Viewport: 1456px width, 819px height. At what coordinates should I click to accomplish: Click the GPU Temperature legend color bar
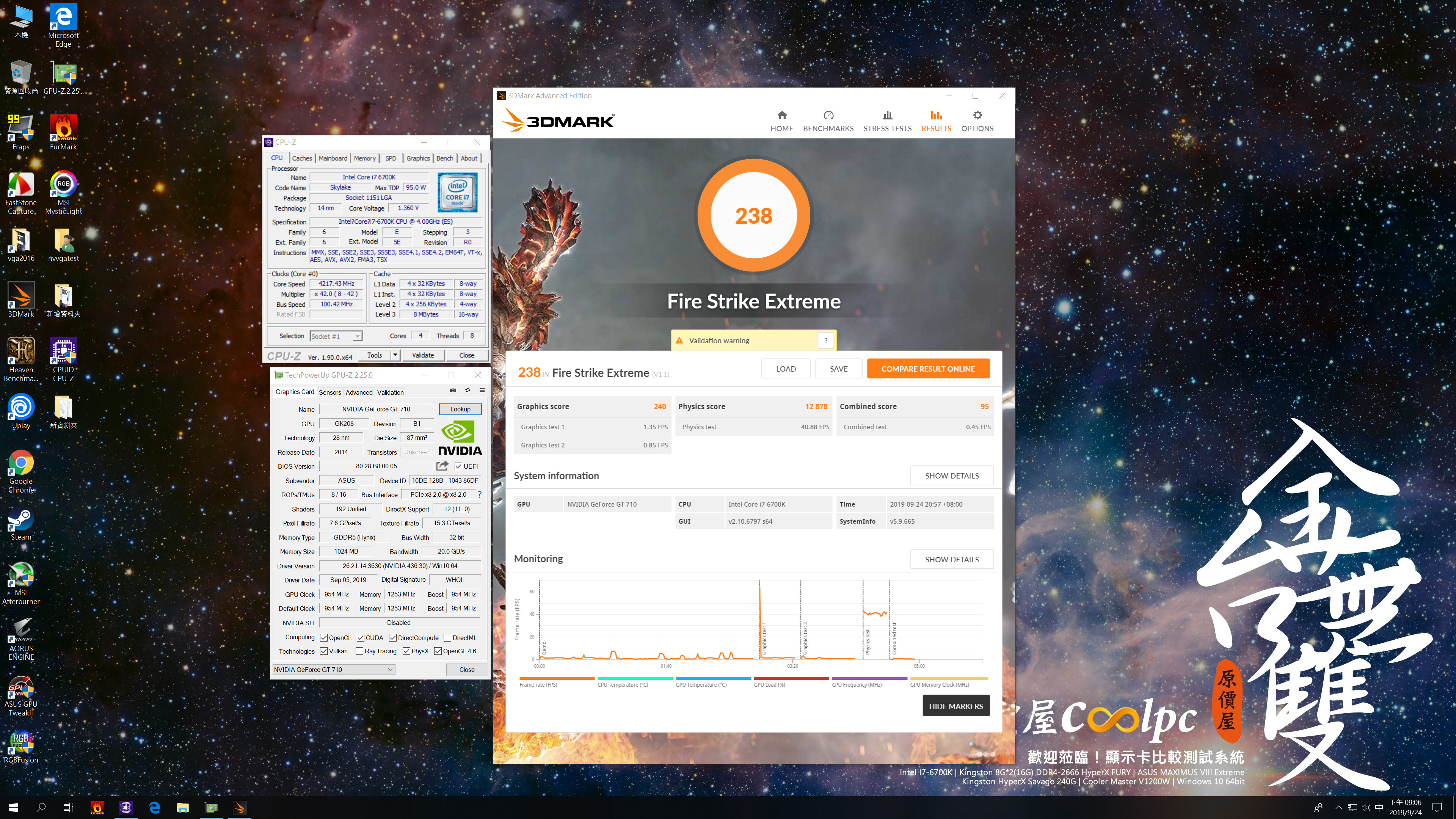click(713, 678)
